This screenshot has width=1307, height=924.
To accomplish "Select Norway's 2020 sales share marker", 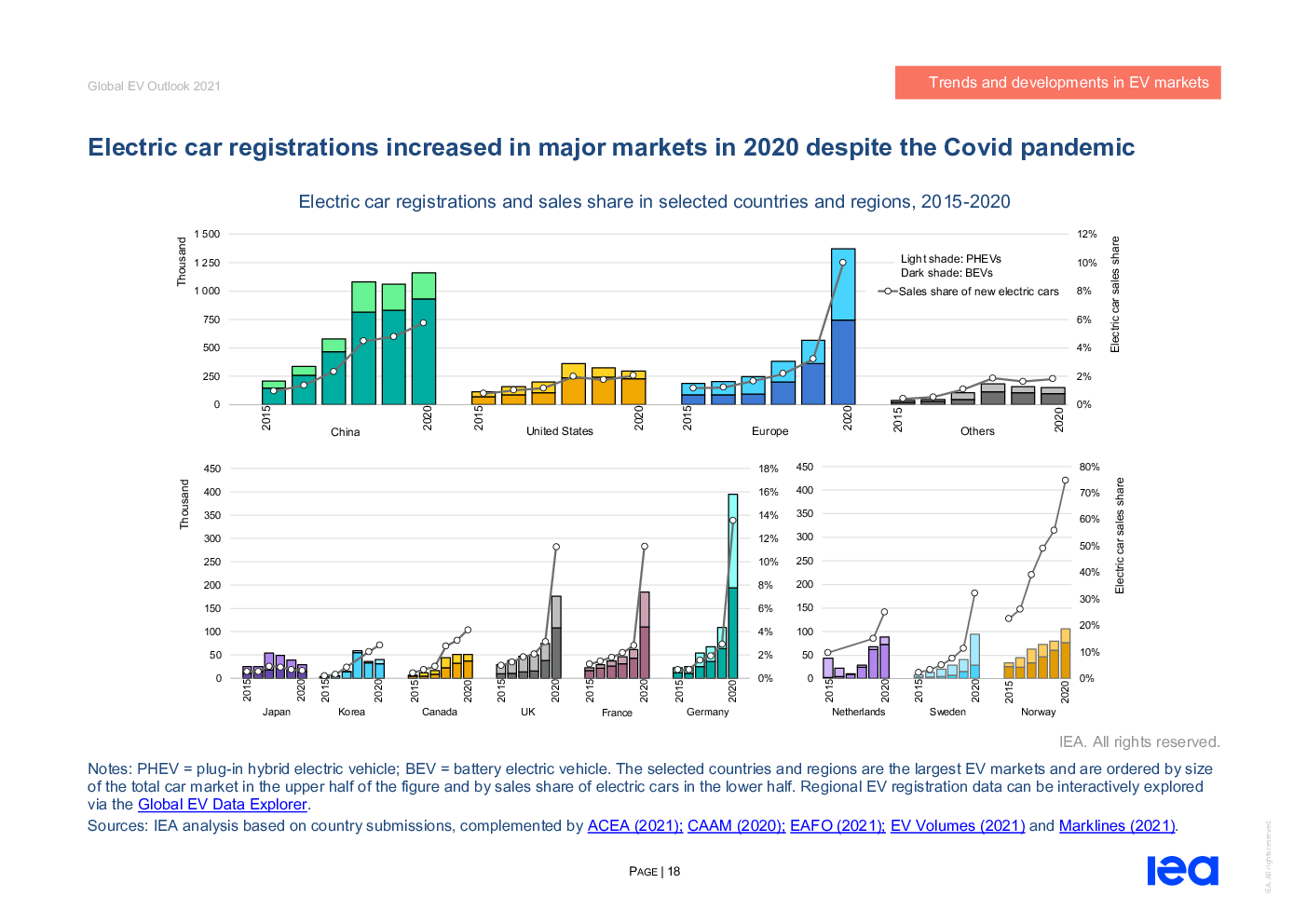I will point(1065,481).
